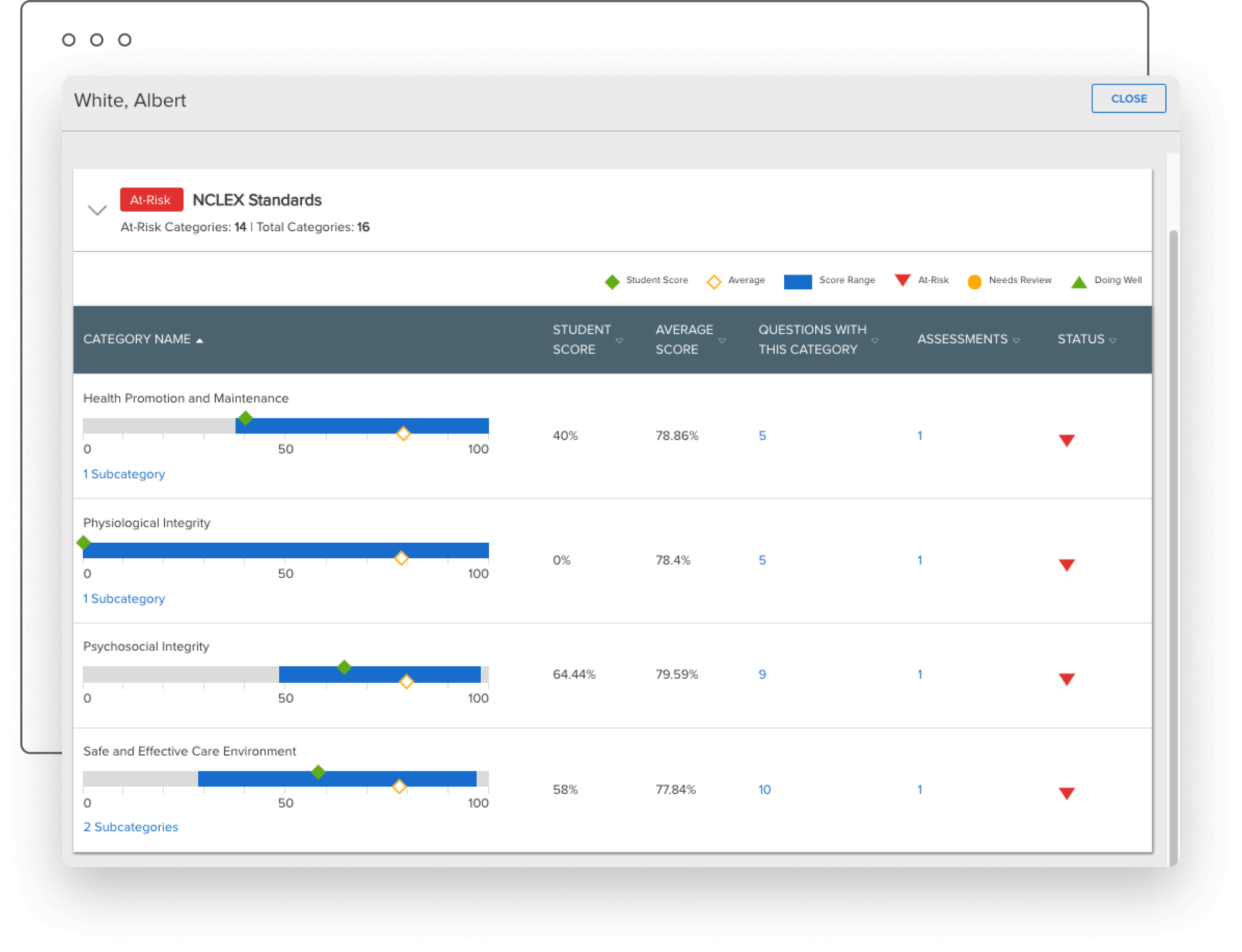Screen dimensions: 1242x952
Task: Click At-Risk legend red triangle
Action: coord(902,280)
